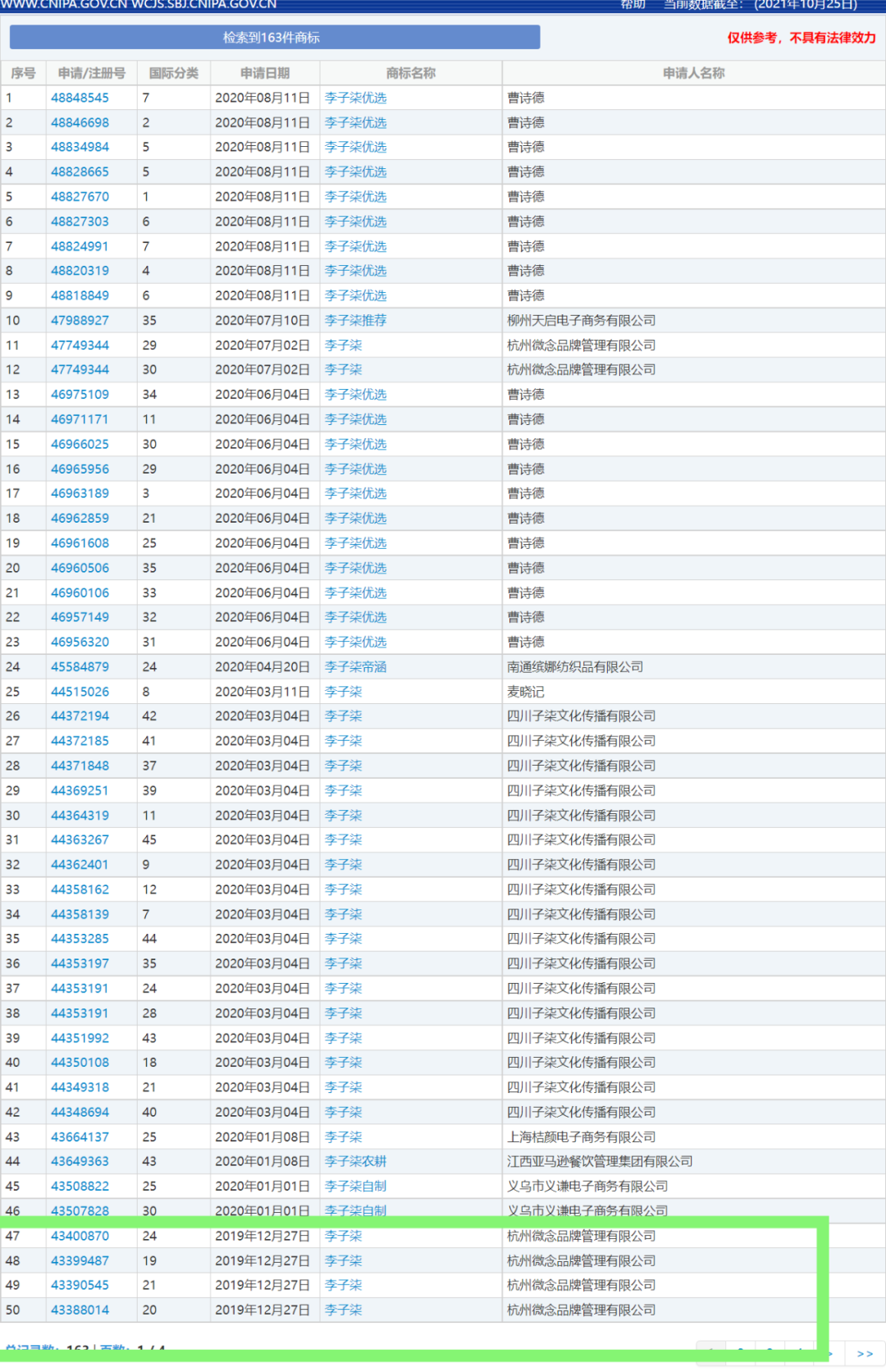Open registration number 48846698
Screen dimensions: 886x1372
point(80,122)
